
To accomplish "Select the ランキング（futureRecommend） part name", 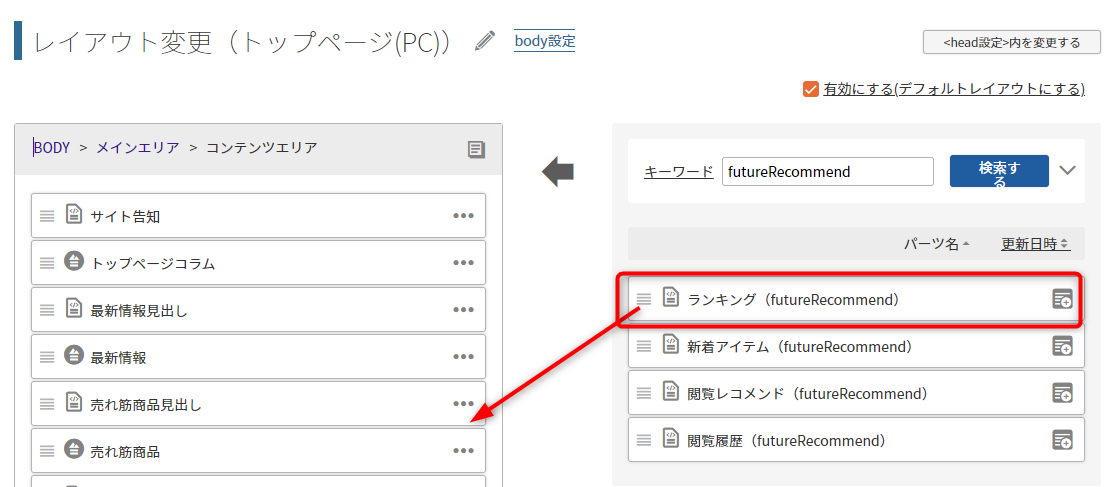I will 797,299.
